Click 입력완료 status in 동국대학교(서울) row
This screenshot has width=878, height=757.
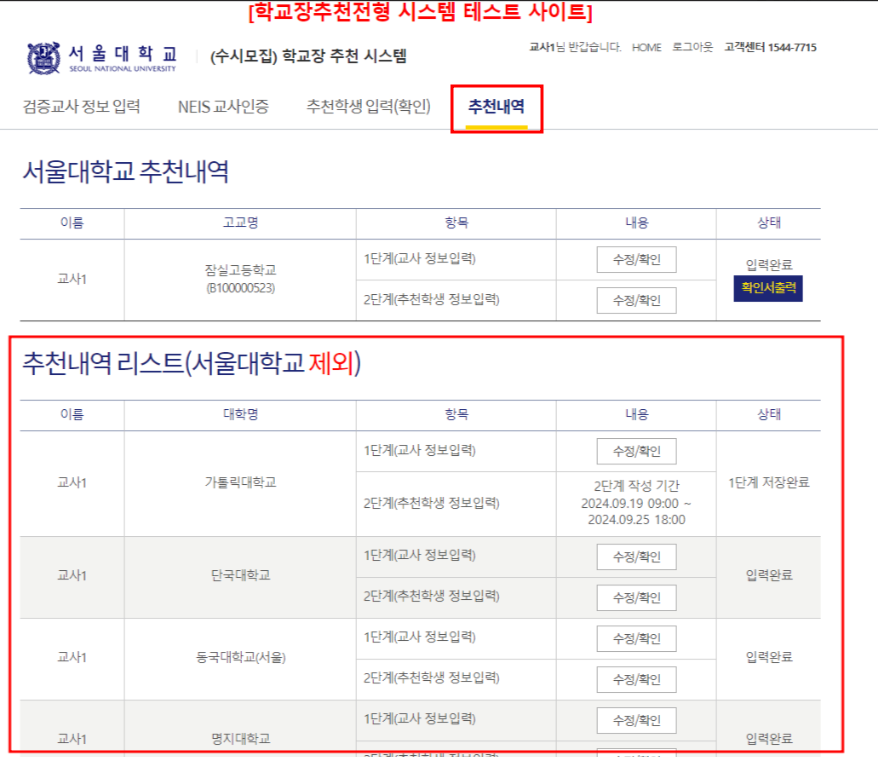[769, 657]
